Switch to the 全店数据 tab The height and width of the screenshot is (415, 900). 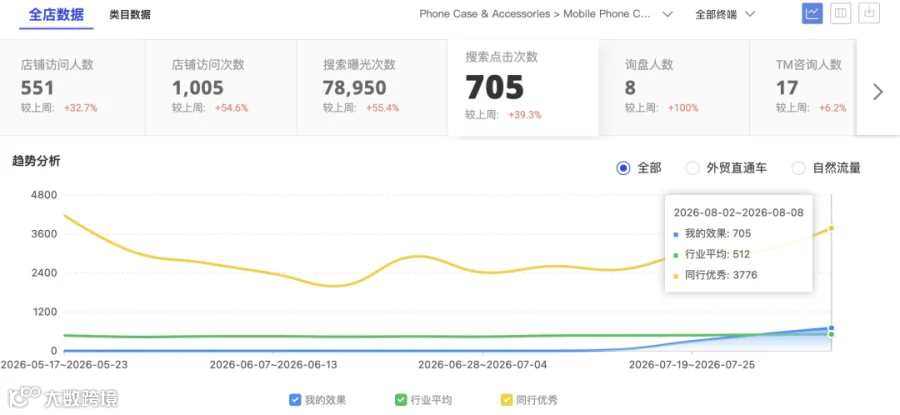coord(56,14)
